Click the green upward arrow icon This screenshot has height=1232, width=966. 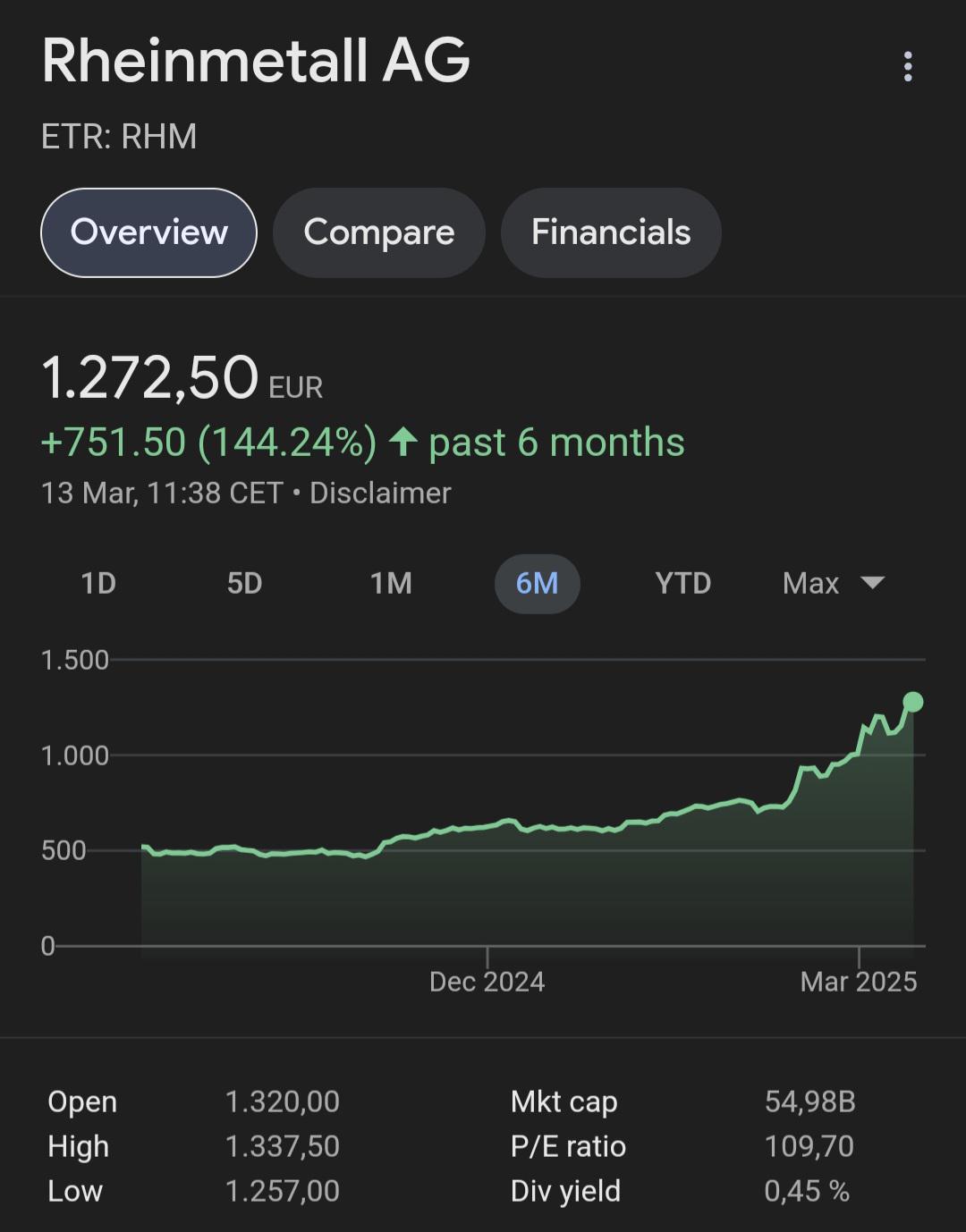tap(403, 442)
